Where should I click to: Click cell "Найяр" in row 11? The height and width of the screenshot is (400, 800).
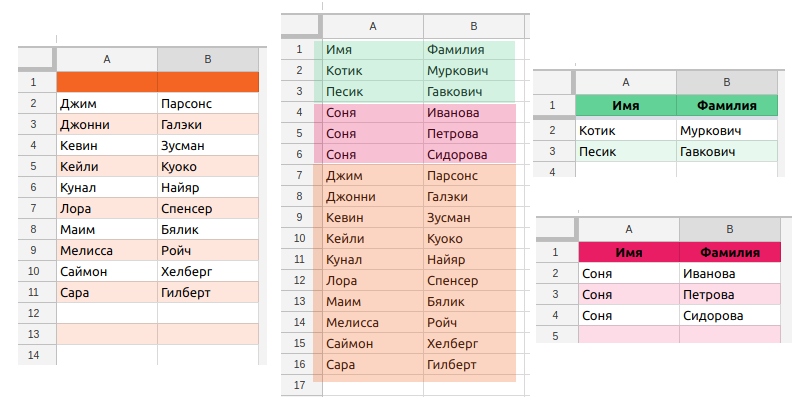[447, 260]
